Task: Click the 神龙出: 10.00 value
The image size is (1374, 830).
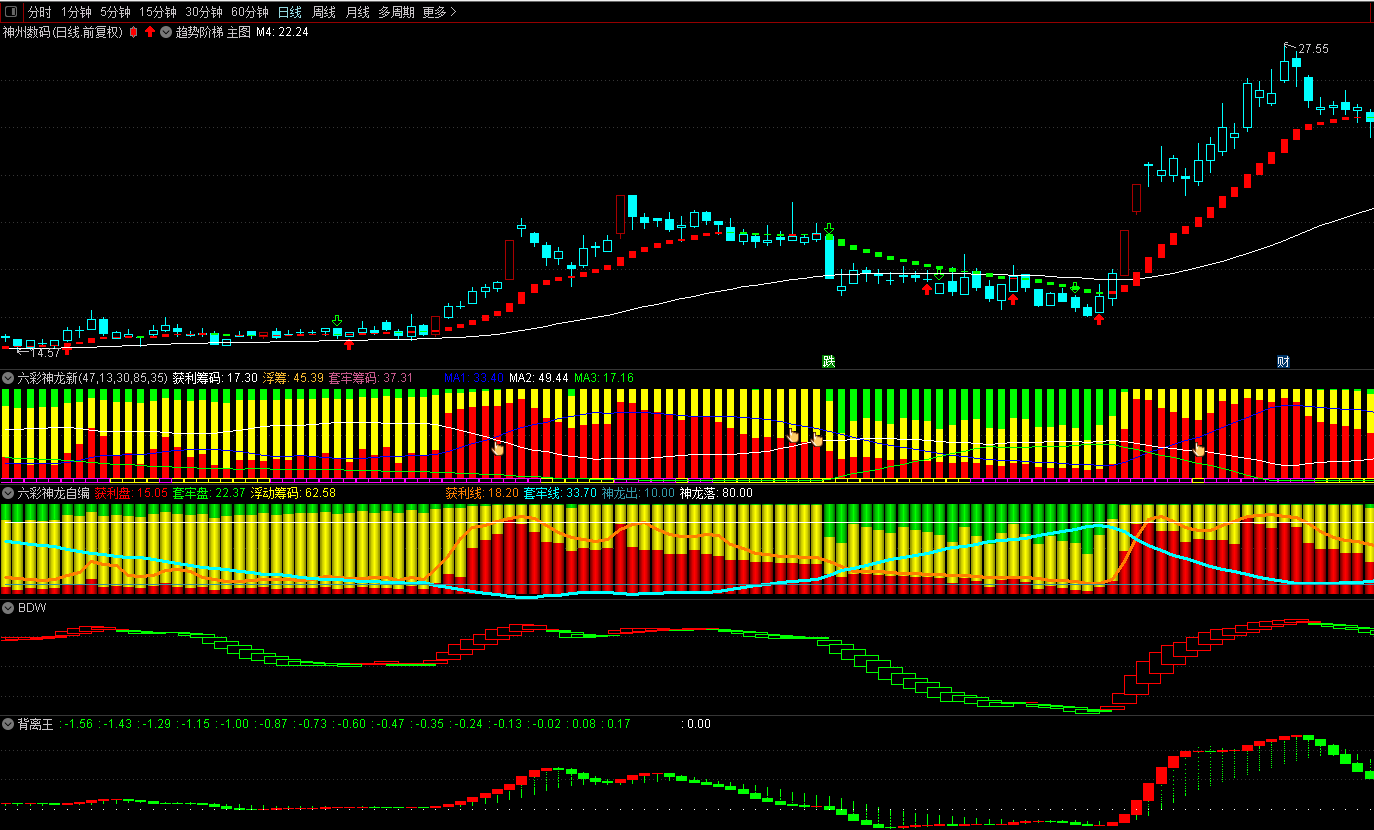Action: coord(638,493)
